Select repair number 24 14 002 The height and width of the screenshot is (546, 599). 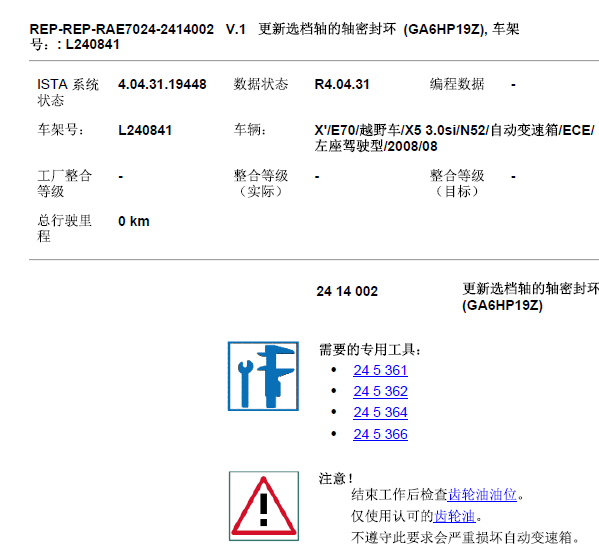(x=347, y=292)
